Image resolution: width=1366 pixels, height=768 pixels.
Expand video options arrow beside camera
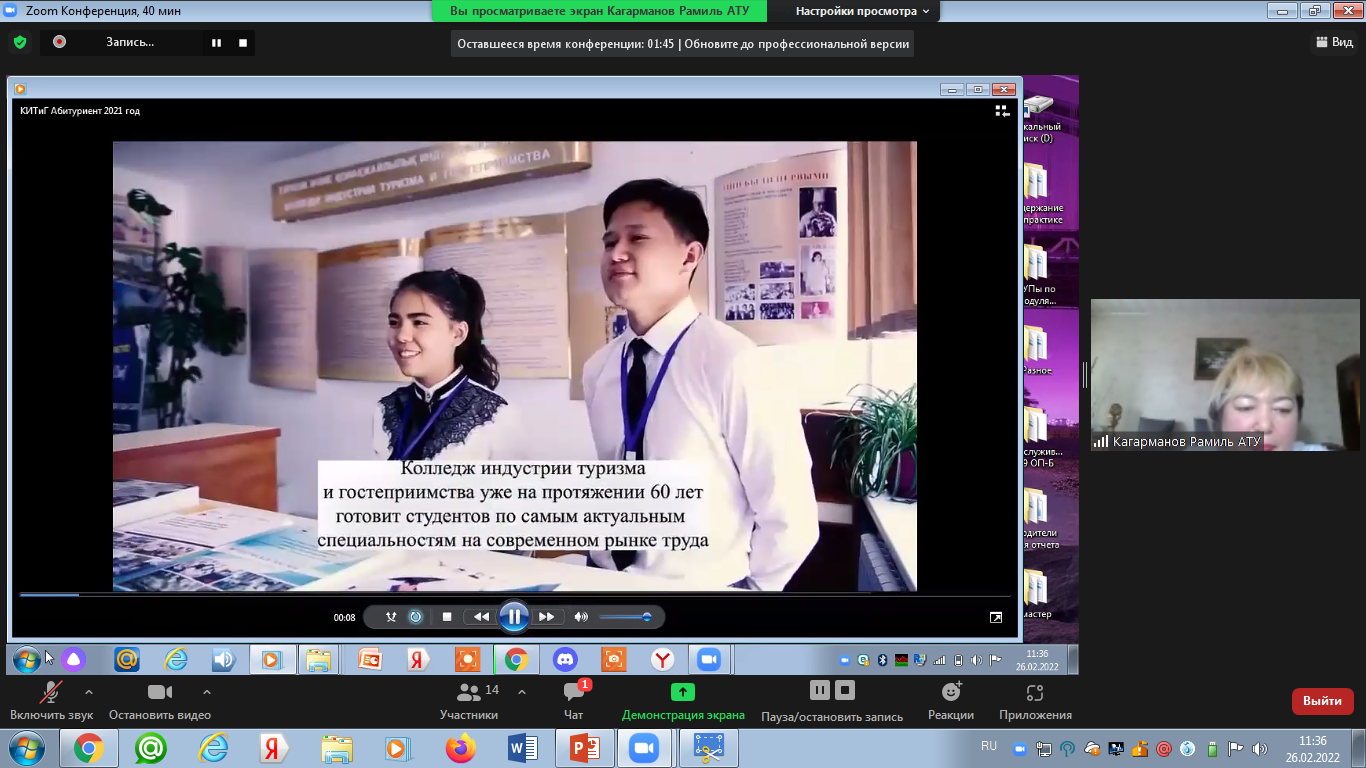click(207, 692)
